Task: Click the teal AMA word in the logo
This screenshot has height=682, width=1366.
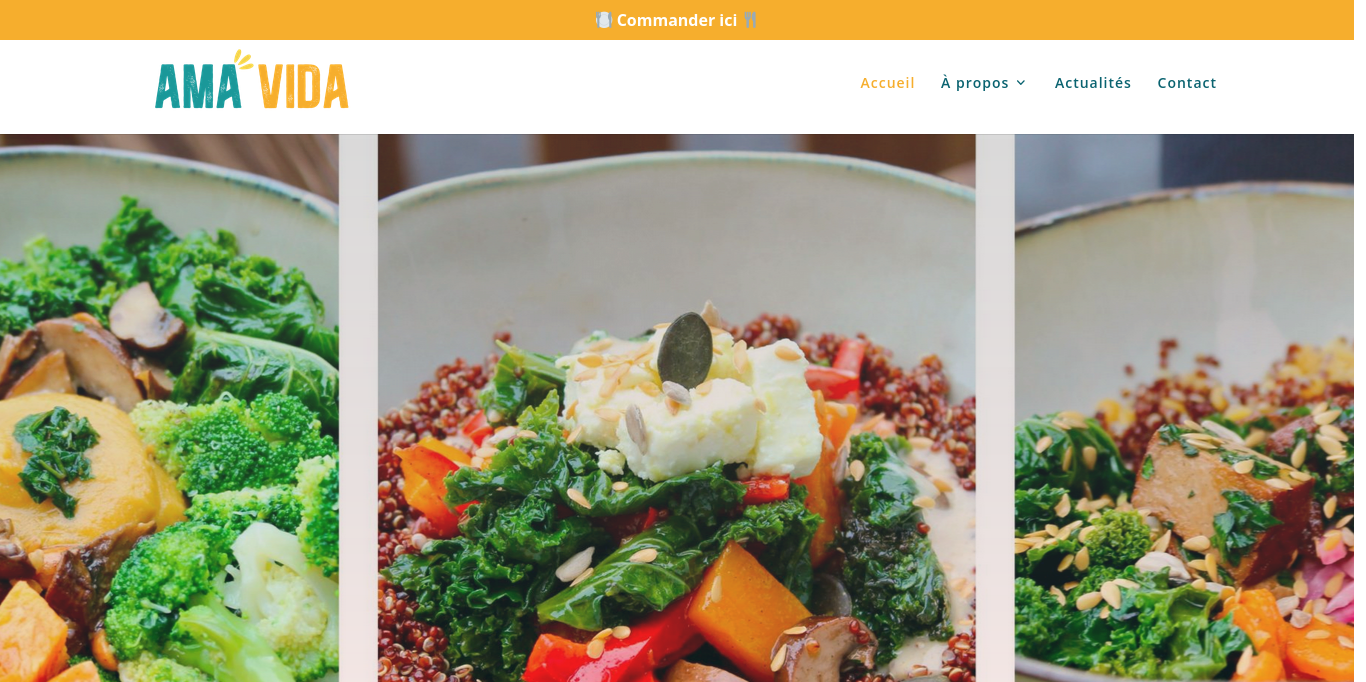Action: (x=198, y=86)
